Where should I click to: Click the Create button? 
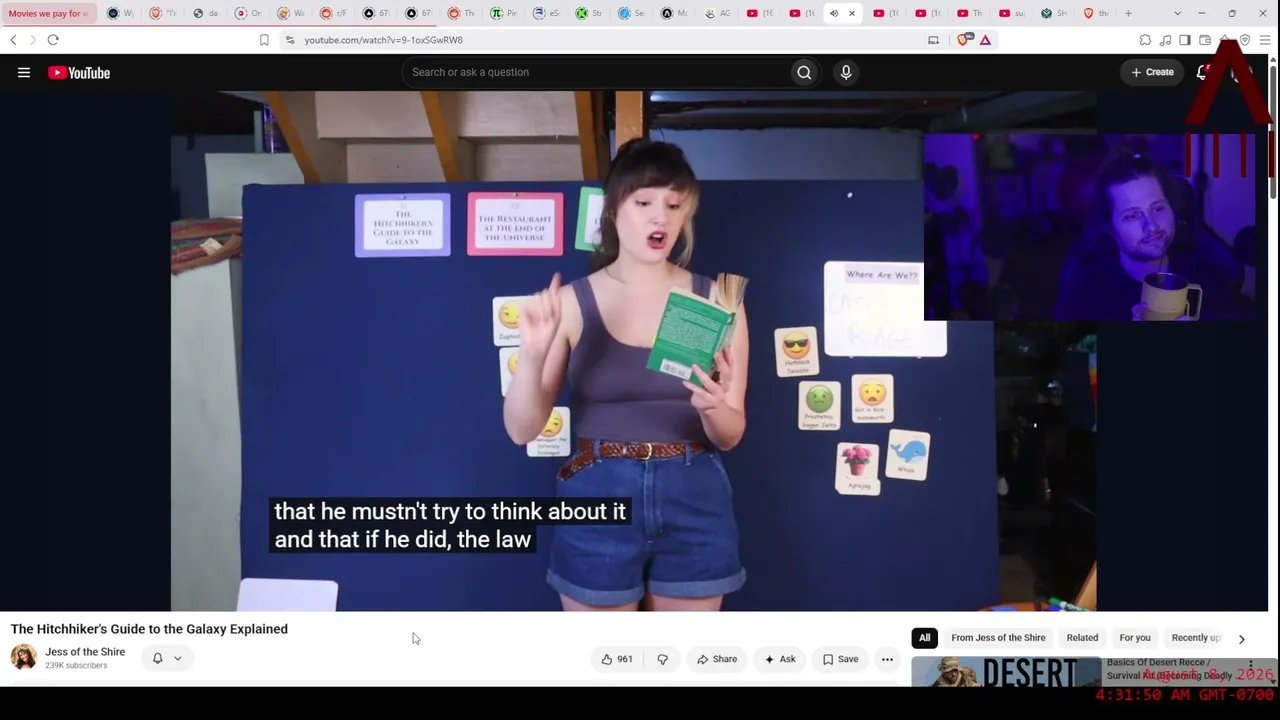tap(1152, 72)
